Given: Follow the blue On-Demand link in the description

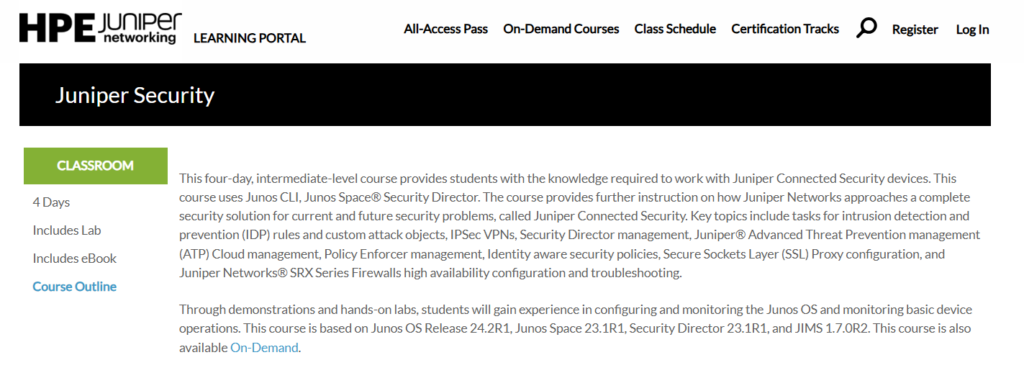Looking at the screenshot, I should pyautogui.click(x=264, y=348).
